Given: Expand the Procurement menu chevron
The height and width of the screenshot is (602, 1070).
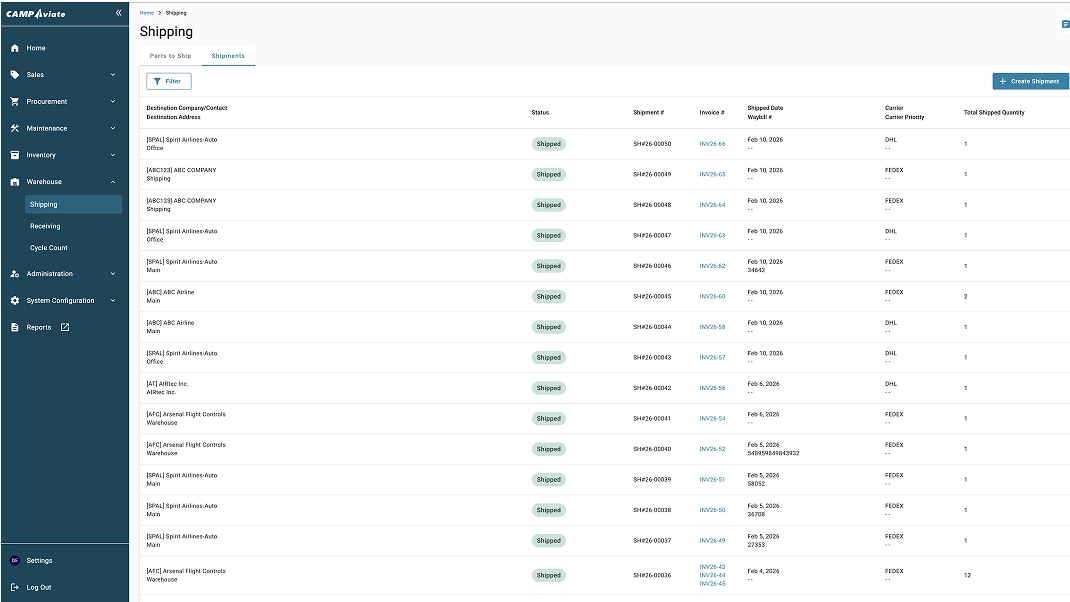Looking at the screenshot, I should [x=113, y=102].
